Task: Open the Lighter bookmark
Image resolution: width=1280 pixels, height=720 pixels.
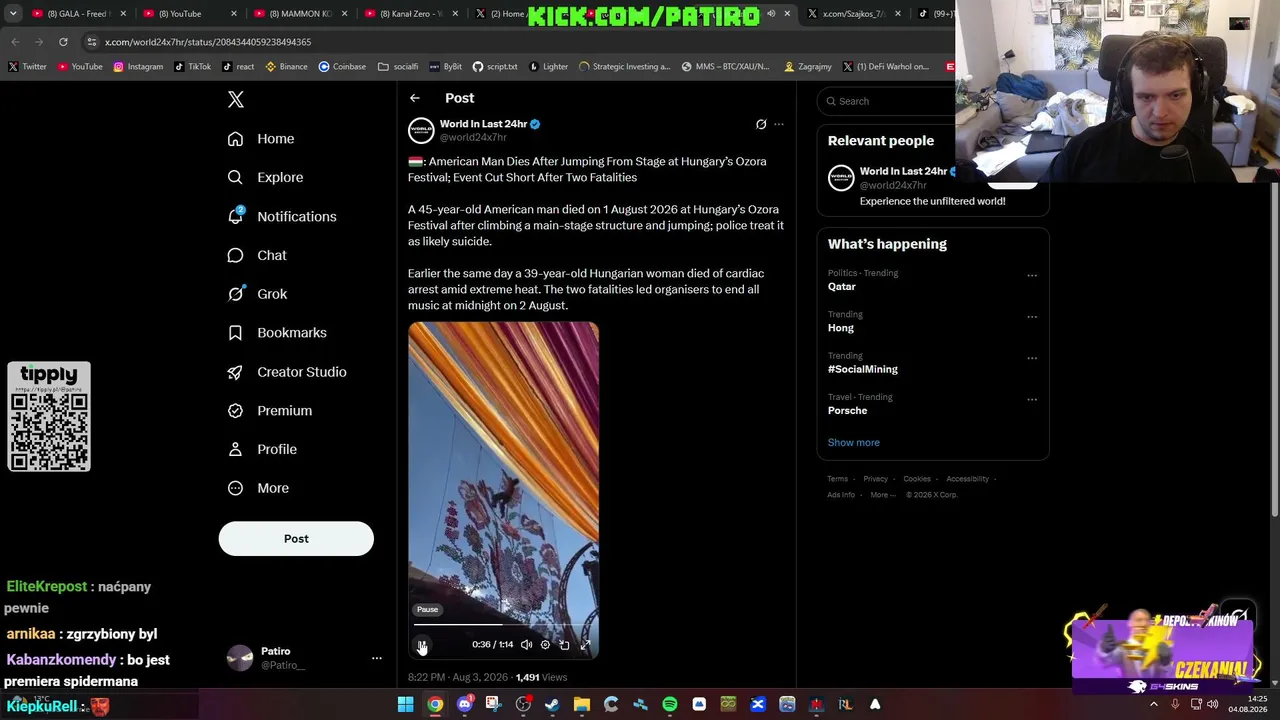Action: pos(548,67)
